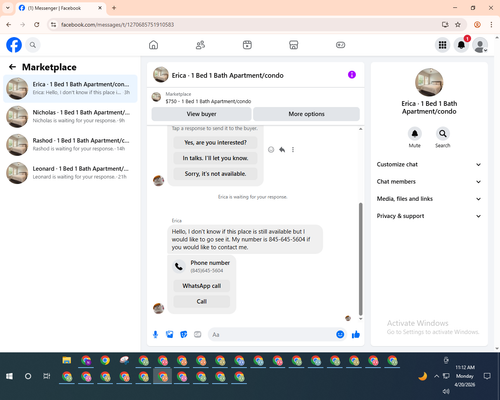Image resolution: width=500 pixels, height=400 pixels.
Task: Click the WhatsApp call button
Action: click(x=202, y=286)
